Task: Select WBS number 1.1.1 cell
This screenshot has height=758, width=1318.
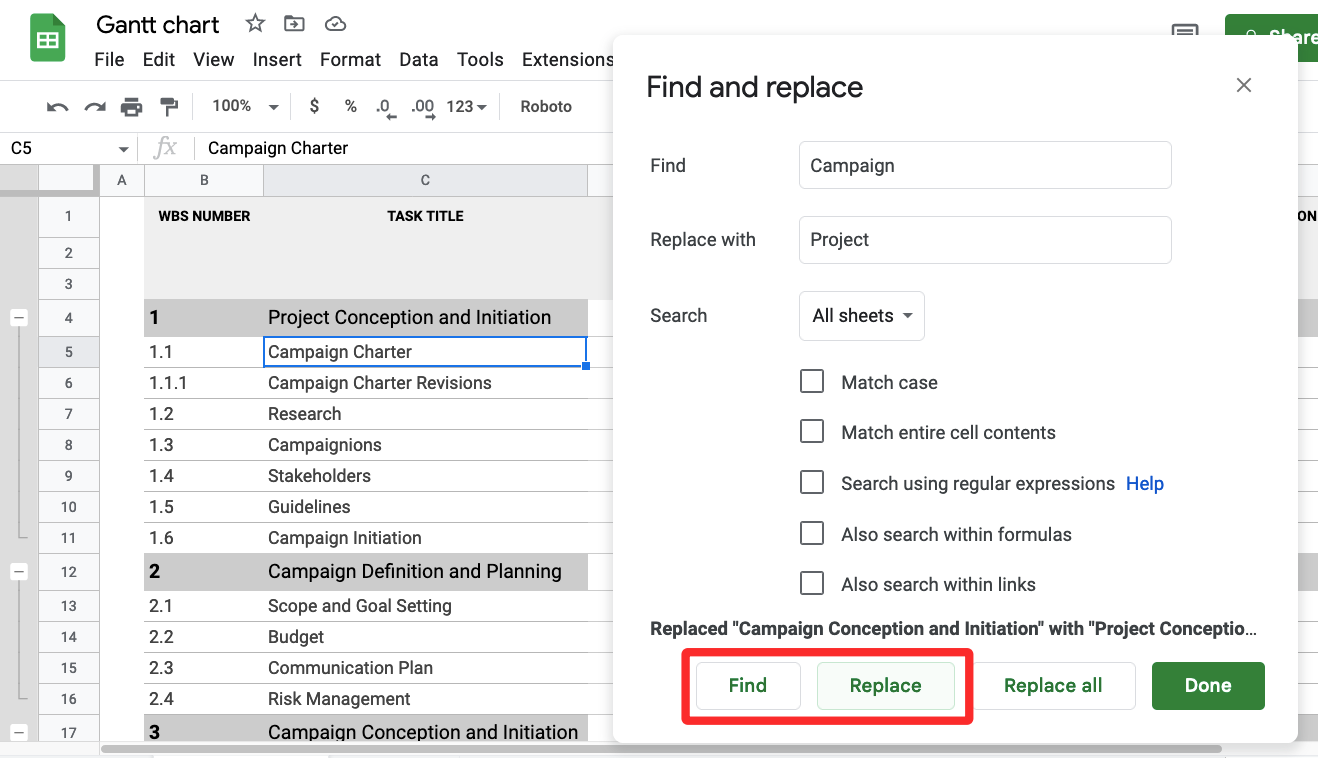Action: point(204,383)
